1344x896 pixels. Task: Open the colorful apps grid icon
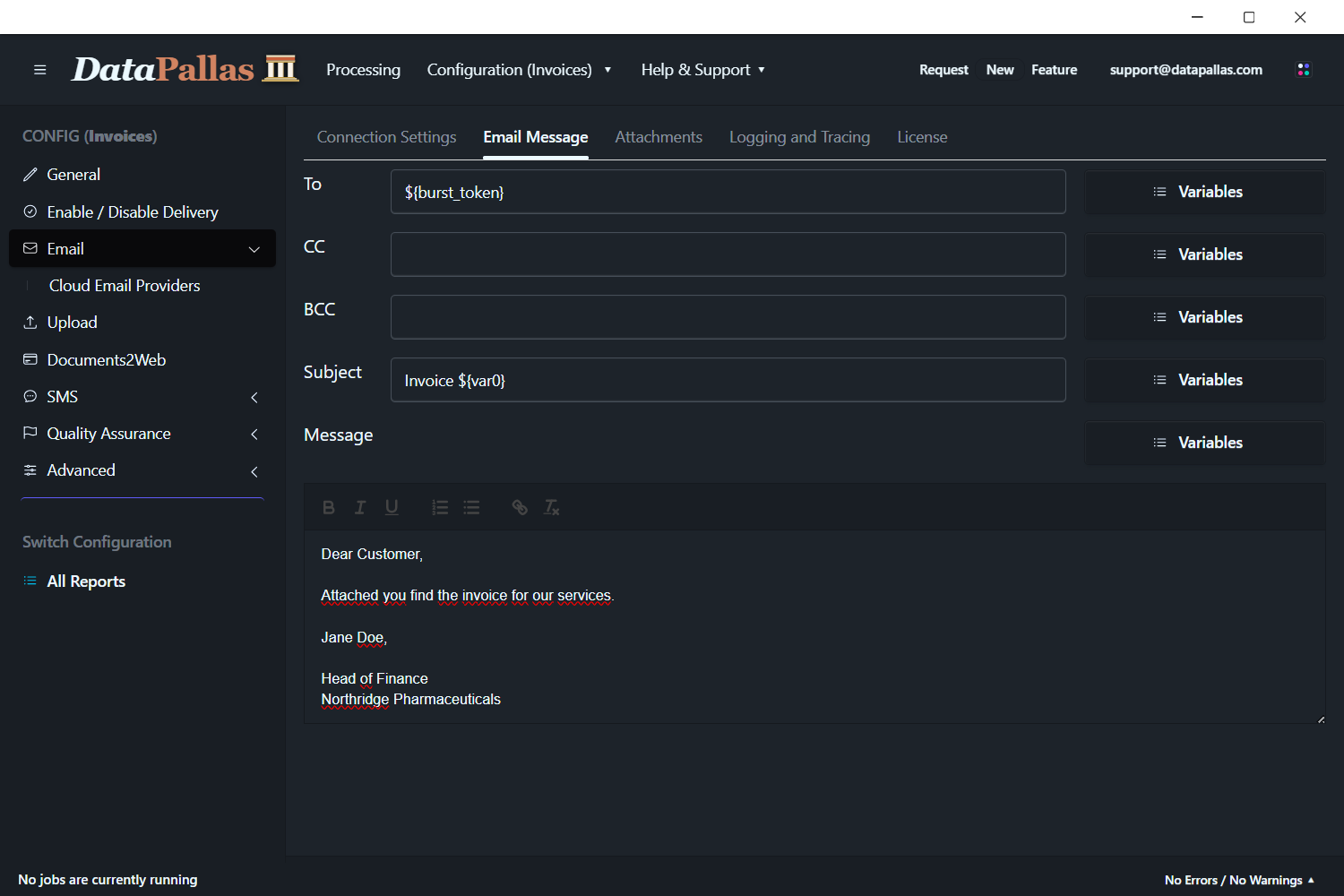[x=1304, y=70]
